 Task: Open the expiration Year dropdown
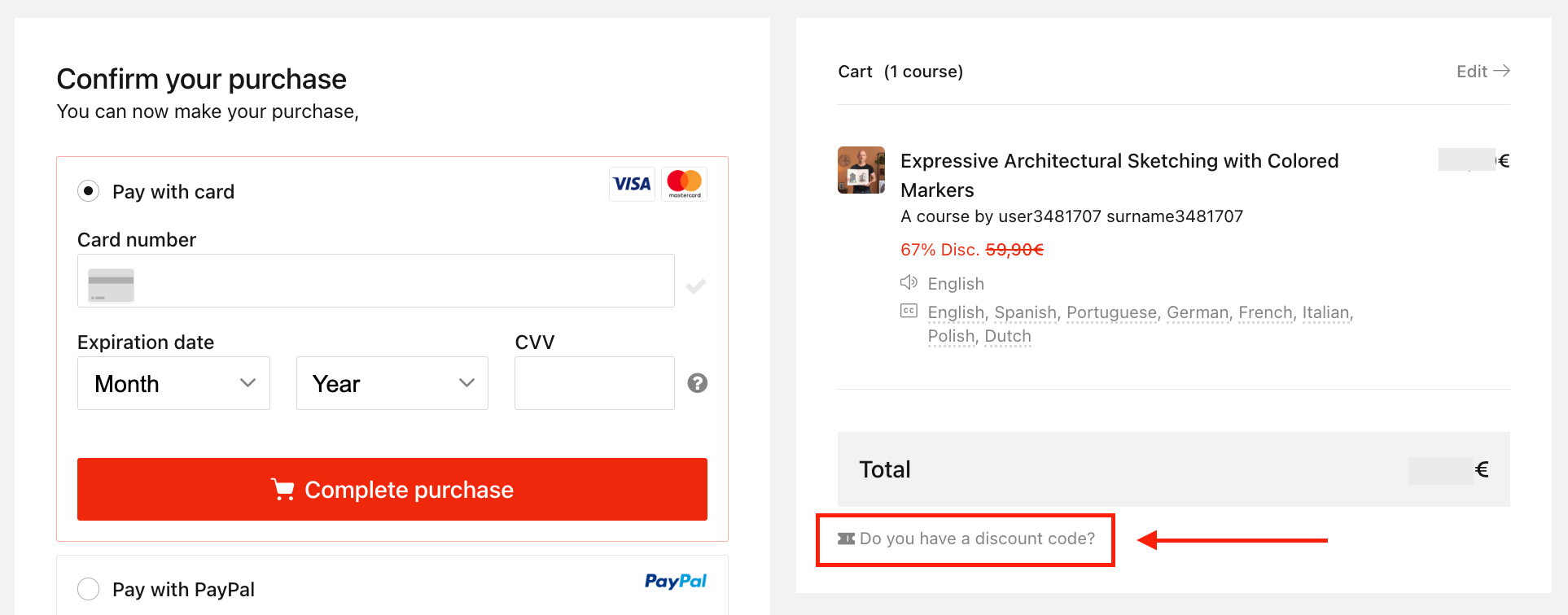coord(392,383)
